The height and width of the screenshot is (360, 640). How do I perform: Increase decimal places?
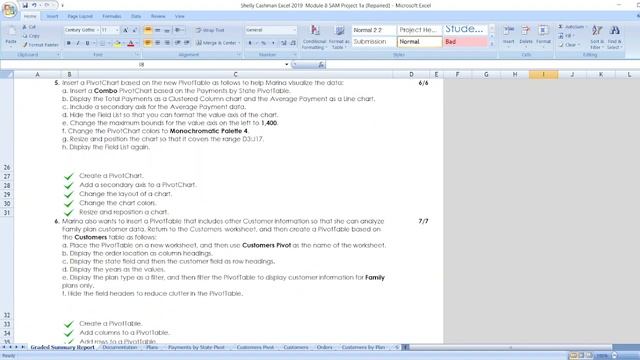(284, 43)
